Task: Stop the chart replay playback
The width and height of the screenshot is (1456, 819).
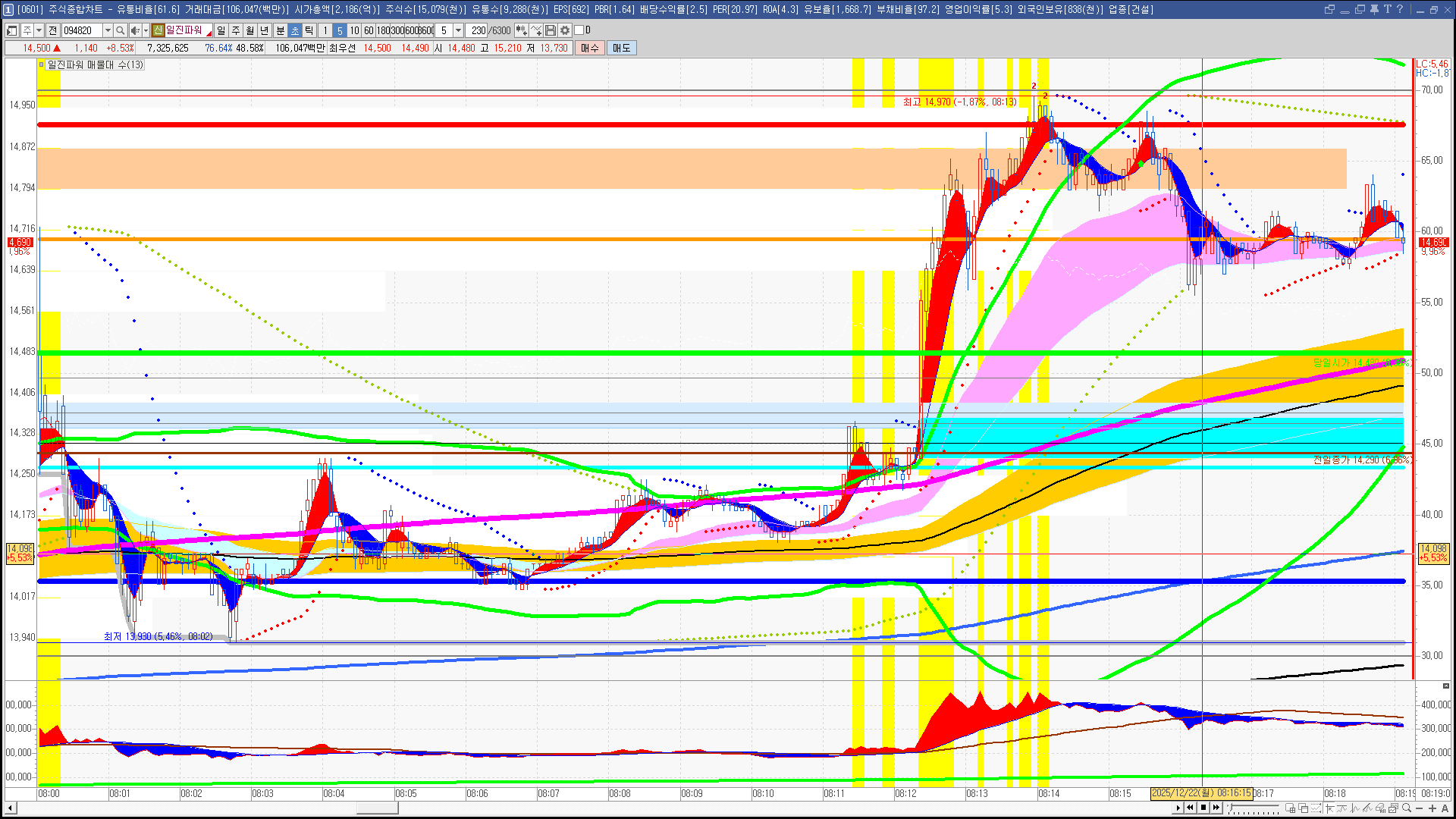Action: tap(1203, 808)
